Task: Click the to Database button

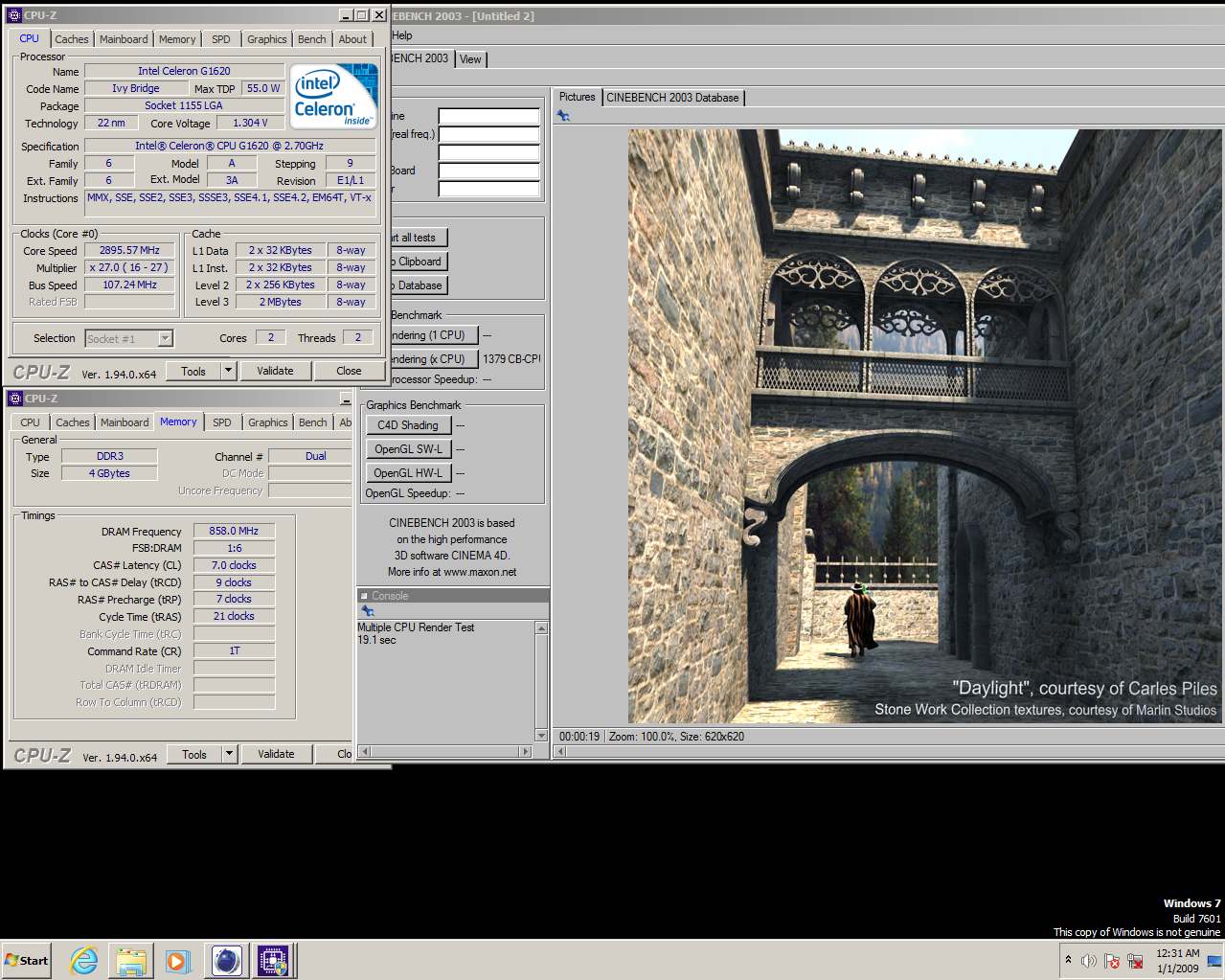Action: (419, 285)
